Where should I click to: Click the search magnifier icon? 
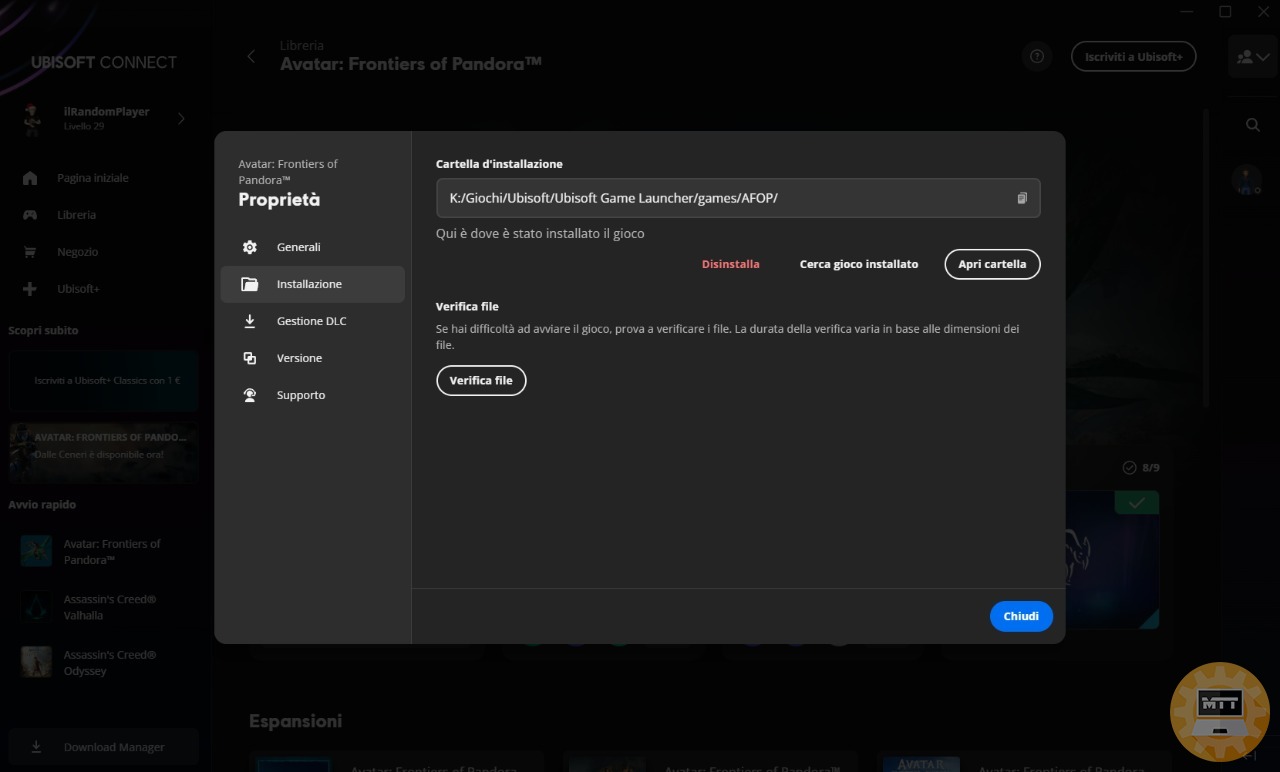pyautogui.click(x=1252, y=125)
